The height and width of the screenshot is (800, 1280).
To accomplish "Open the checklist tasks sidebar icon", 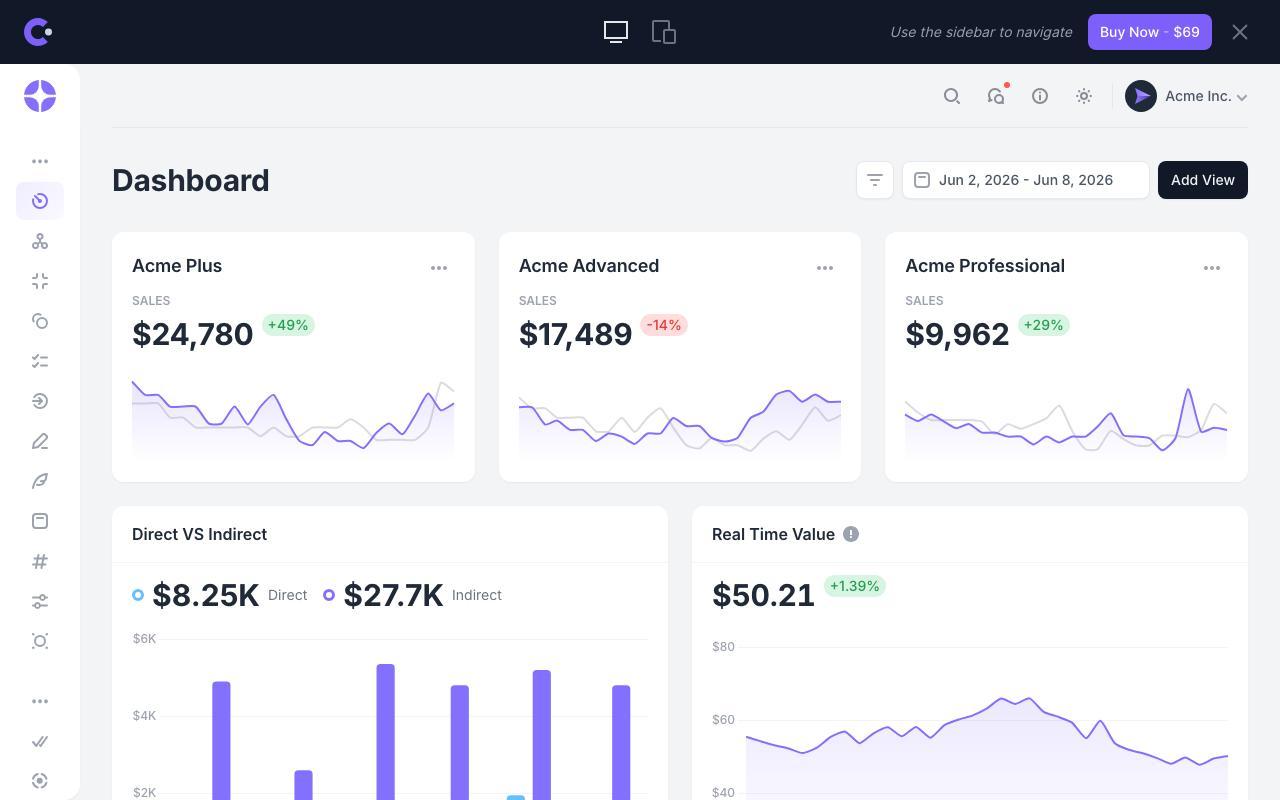I will [40, 361].
